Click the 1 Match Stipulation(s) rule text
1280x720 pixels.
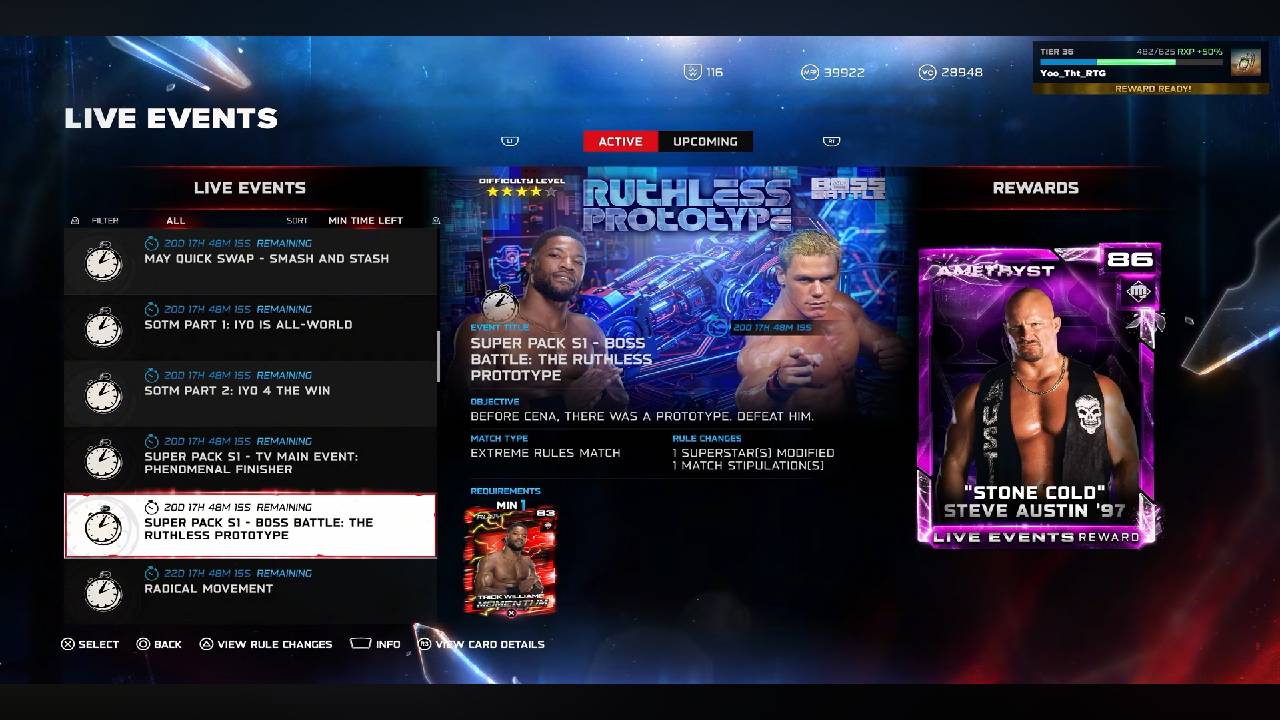coord(748,466)
